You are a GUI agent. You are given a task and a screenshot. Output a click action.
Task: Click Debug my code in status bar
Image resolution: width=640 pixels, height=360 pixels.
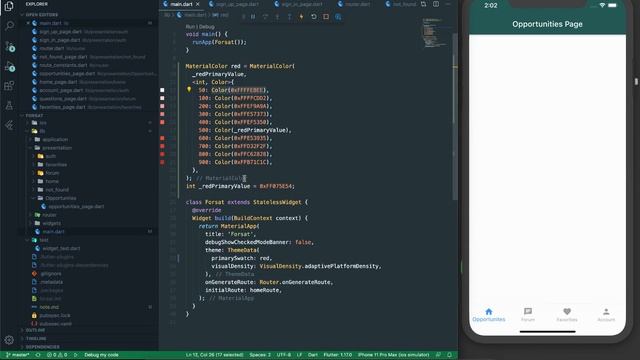coord(101,355)
